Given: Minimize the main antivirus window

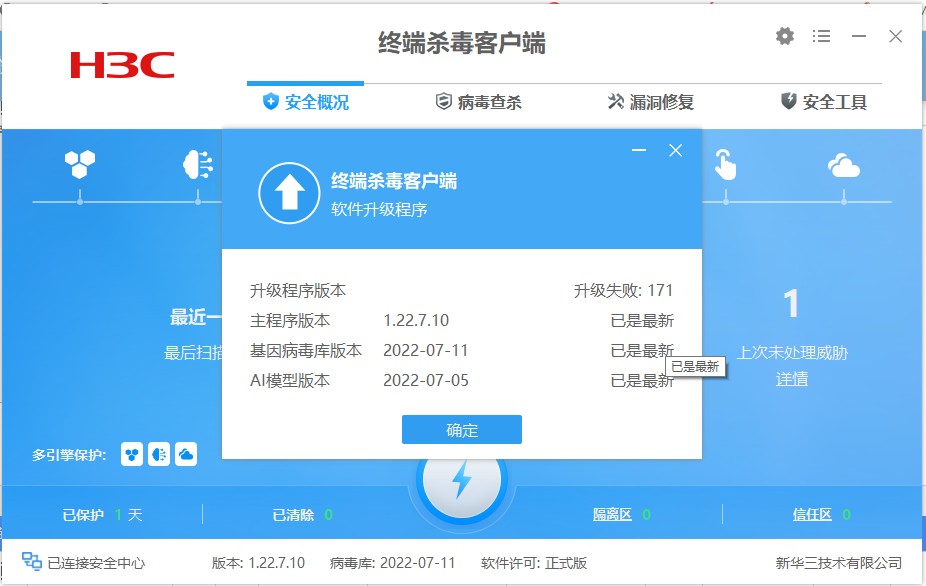Looking at the screenshot, I should pos(859,37).
